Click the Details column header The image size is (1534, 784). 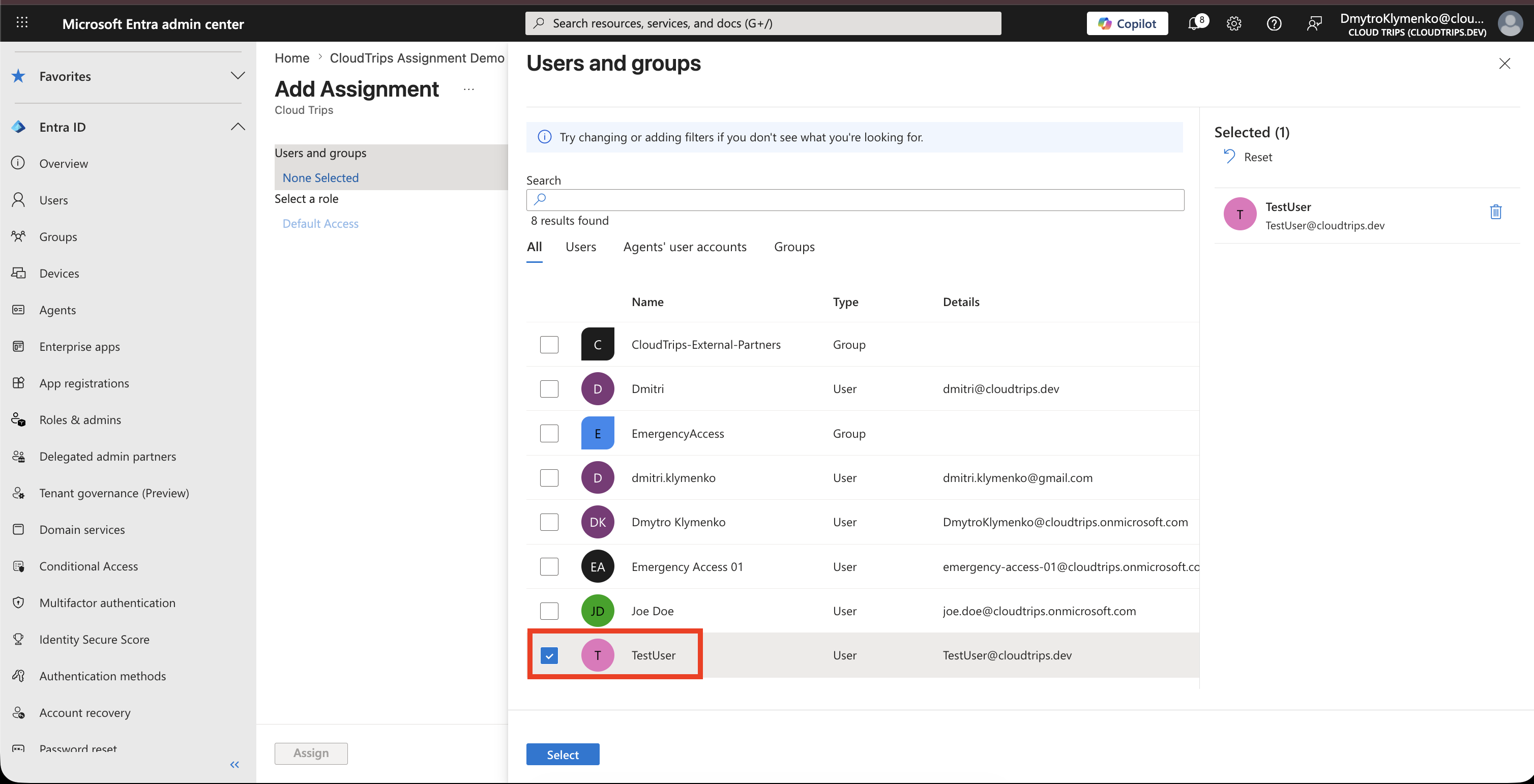pyautogui.click(x=961, y=302)
